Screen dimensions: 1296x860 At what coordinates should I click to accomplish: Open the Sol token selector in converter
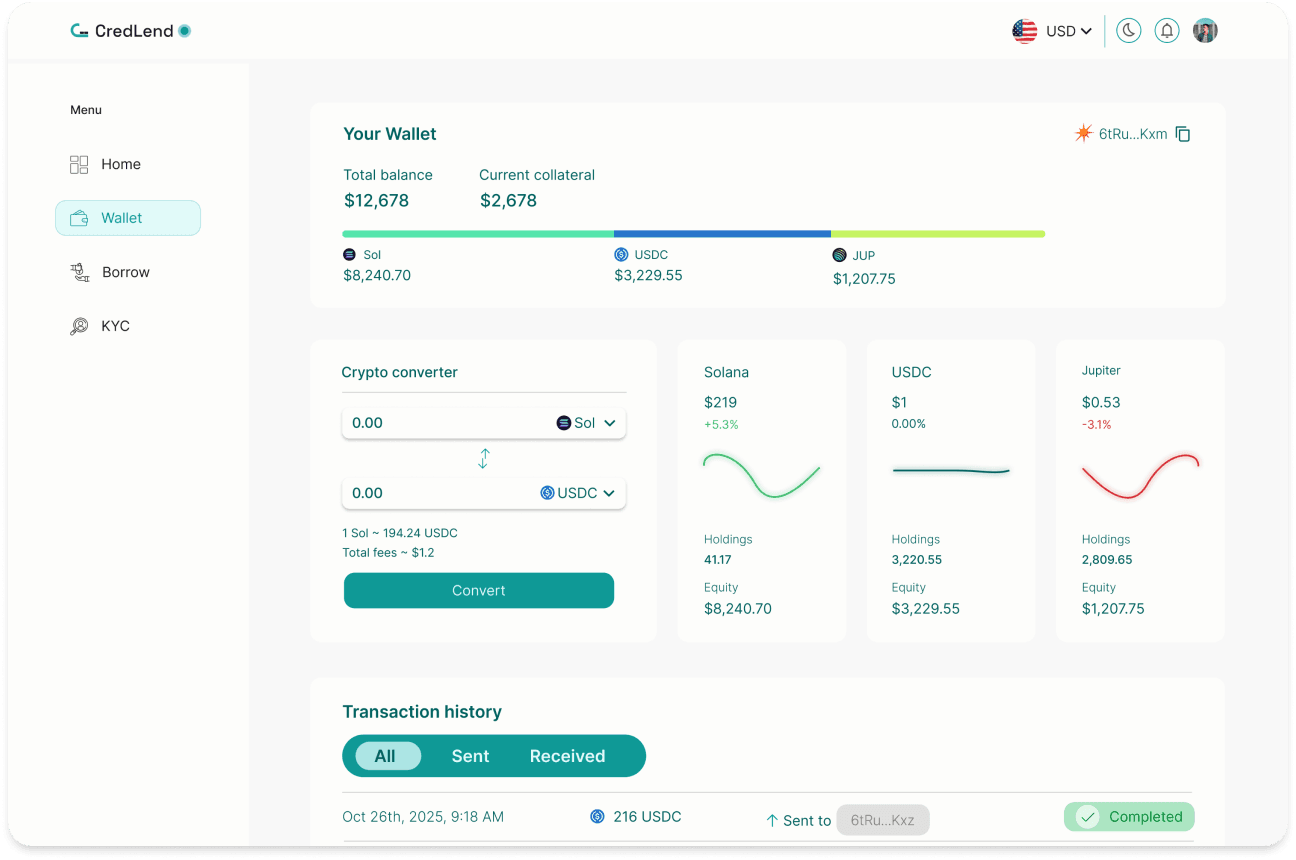(585, 422)
